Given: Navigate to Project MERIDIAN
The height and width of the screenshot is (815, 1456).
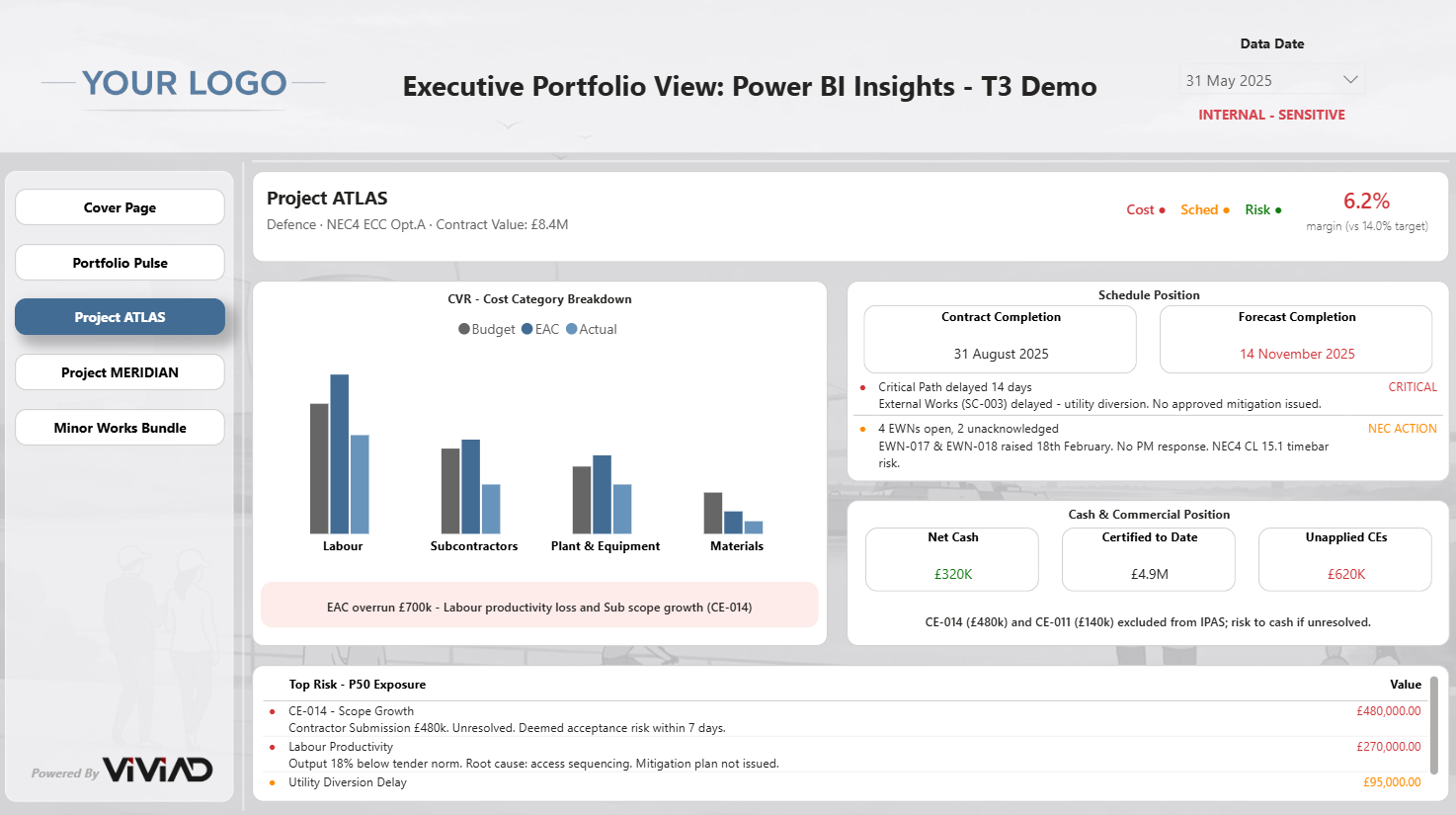Looking at the screenshot, I should [120, 372].
